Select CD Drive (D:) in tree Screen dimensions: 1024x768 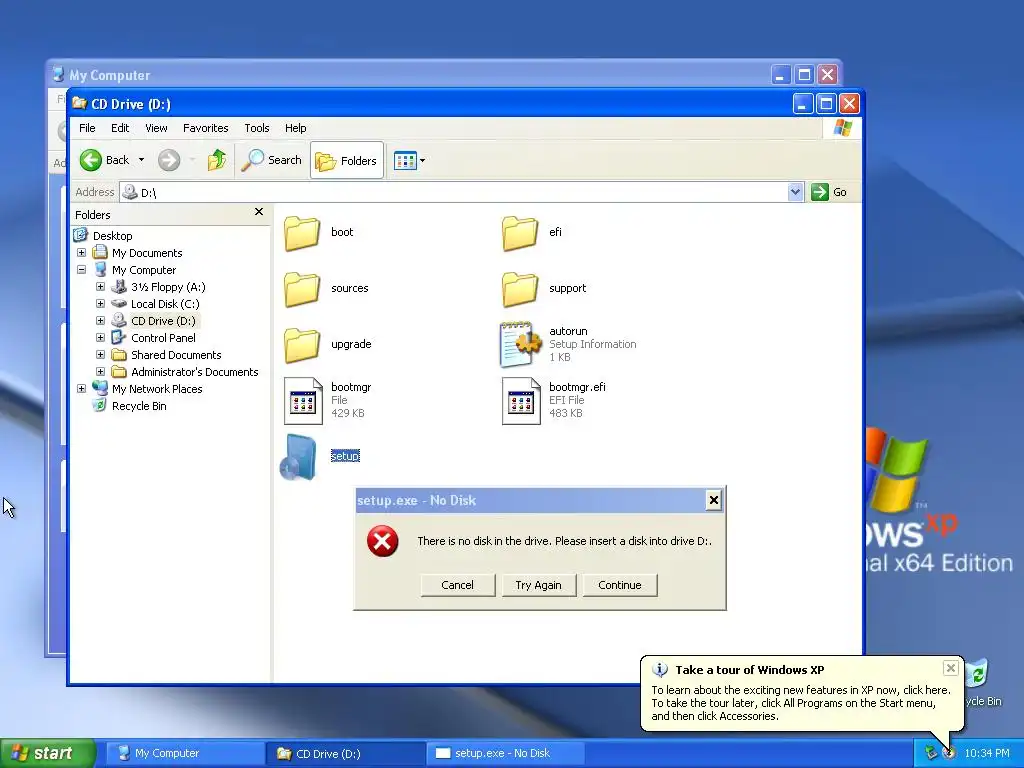163,321
